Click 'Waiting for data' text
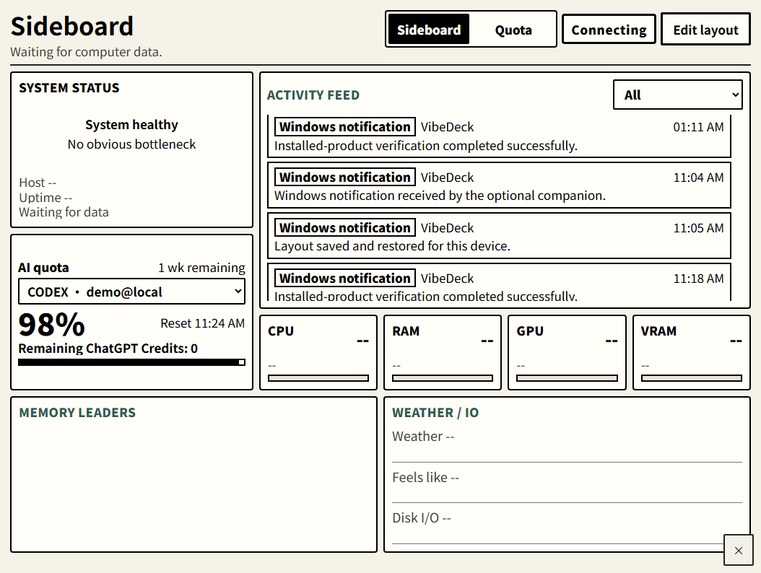Image resolution: width=761 pixels, height=573 pixels. coord(64,212)
